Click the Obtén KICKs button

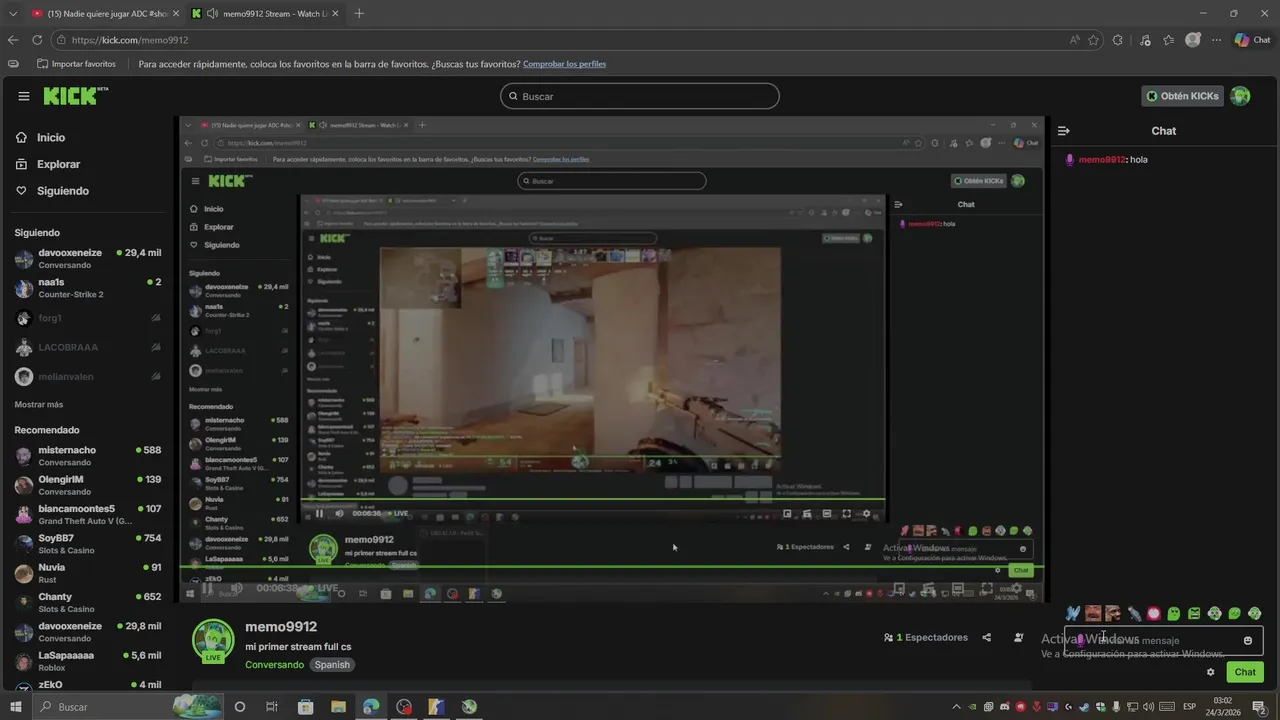(x=1183, y=96)
